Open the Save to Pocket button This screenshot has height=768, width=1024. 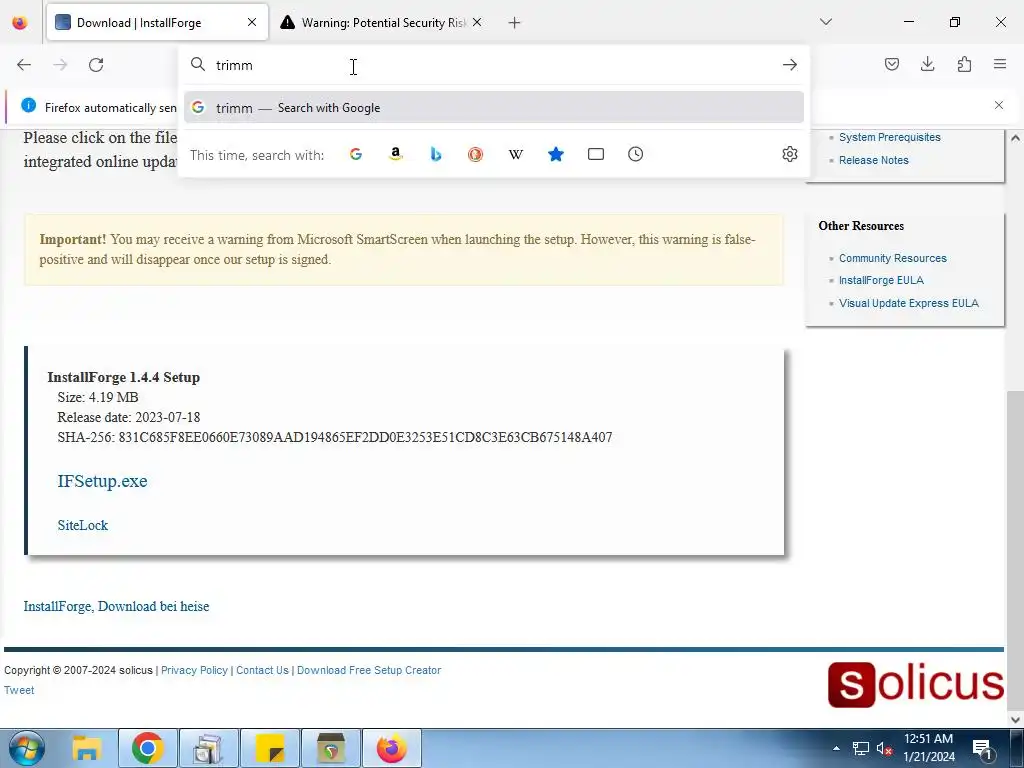point(892,64)
